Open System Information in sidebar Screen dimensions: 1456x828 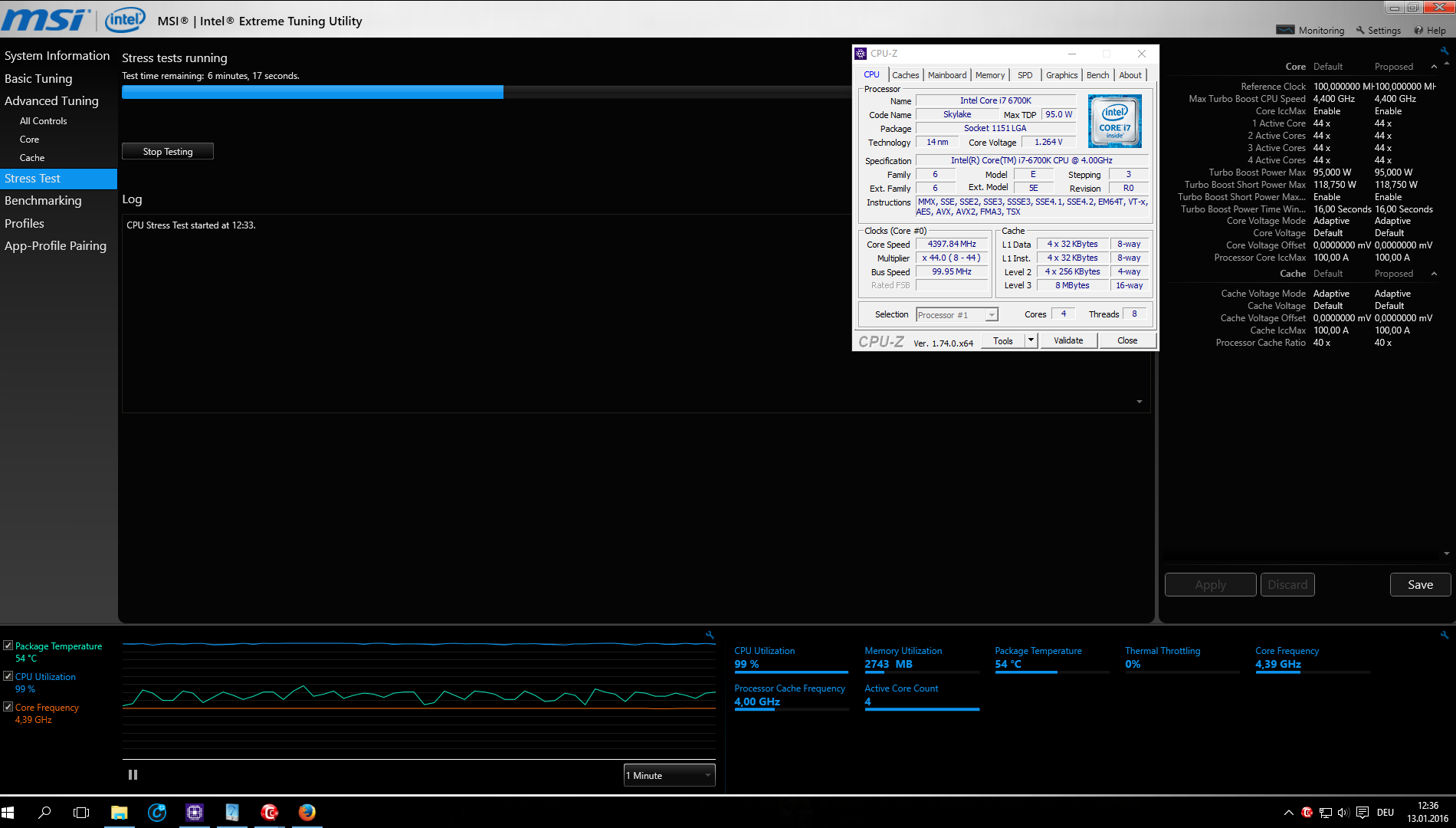57,56
